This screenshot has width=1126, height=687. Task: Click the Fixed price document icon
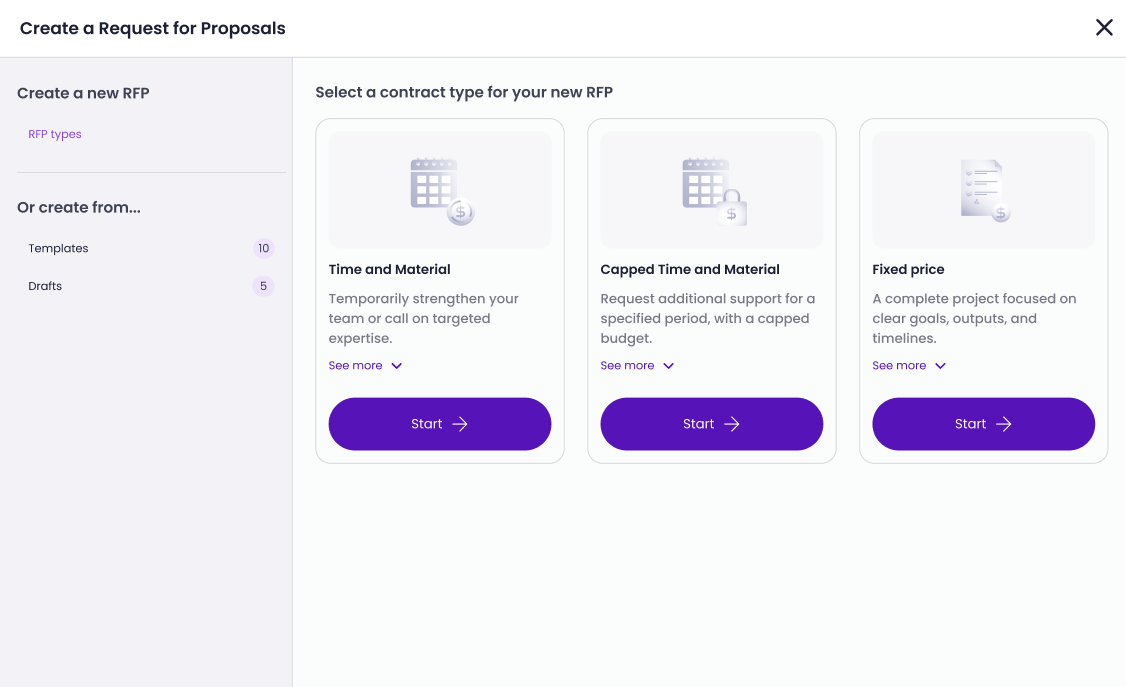pos(985,191)
